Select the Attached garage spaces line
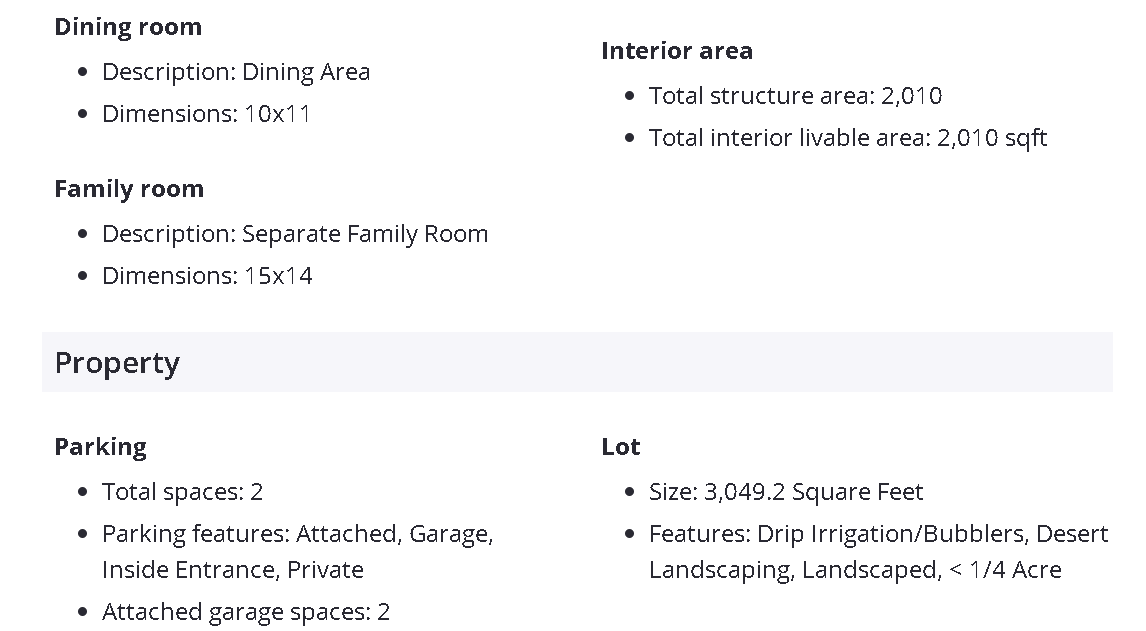This screenshot has height=631, width=1146. tap(246, 612)
